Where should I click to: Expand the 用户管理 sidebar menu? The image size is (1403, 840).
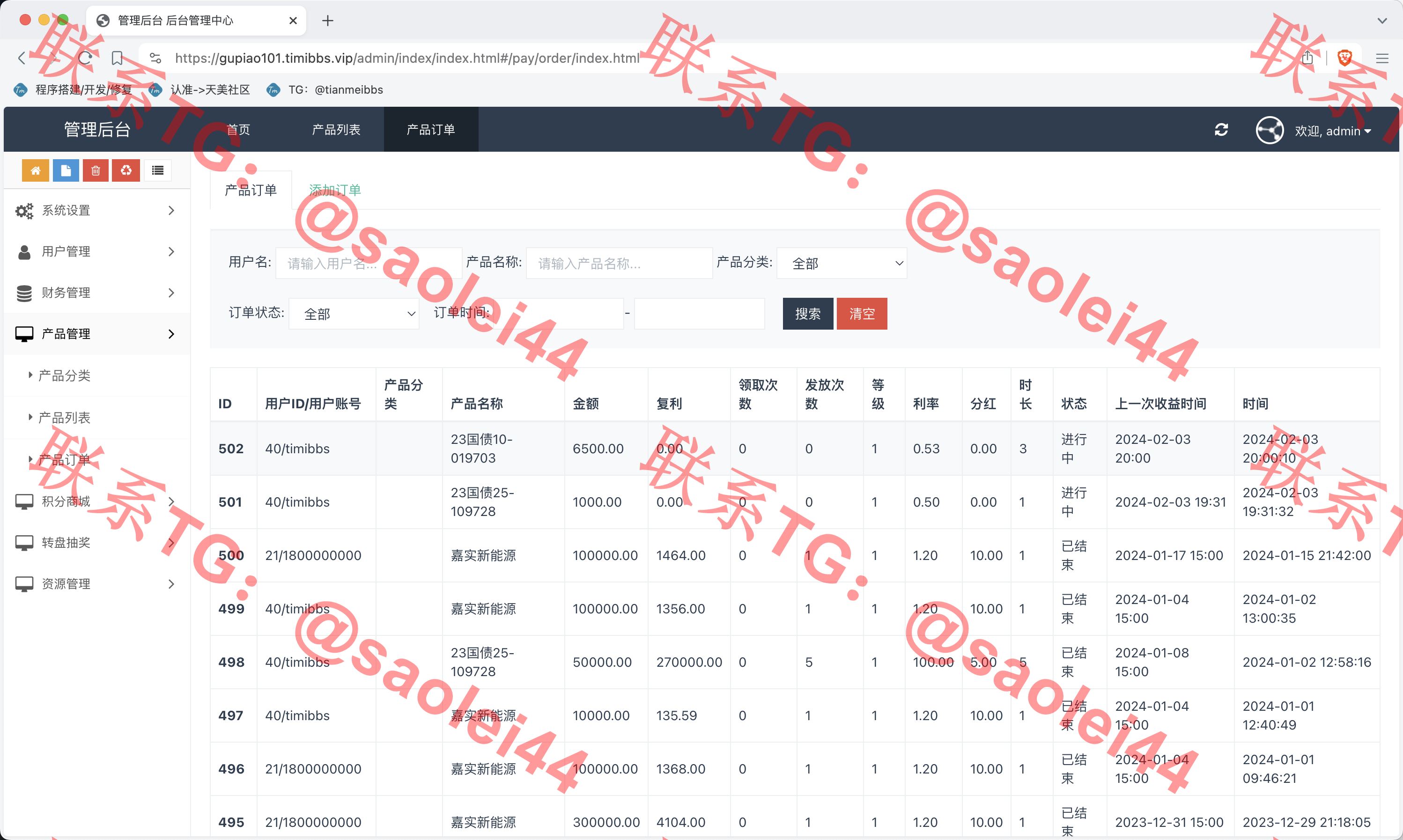[97, 252]
